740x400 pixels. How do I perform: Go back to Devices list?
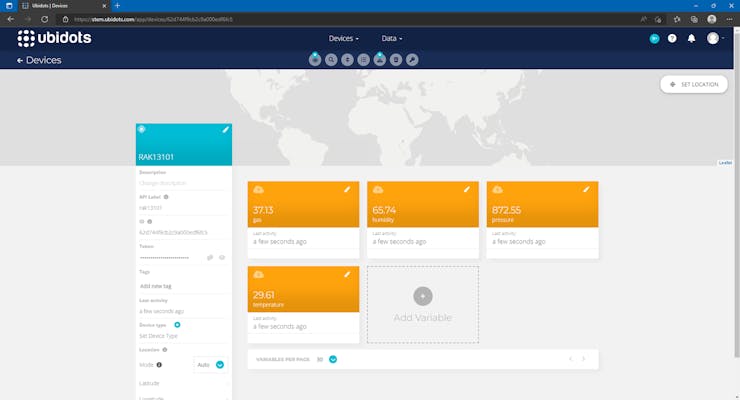click(x=39, y=60)
